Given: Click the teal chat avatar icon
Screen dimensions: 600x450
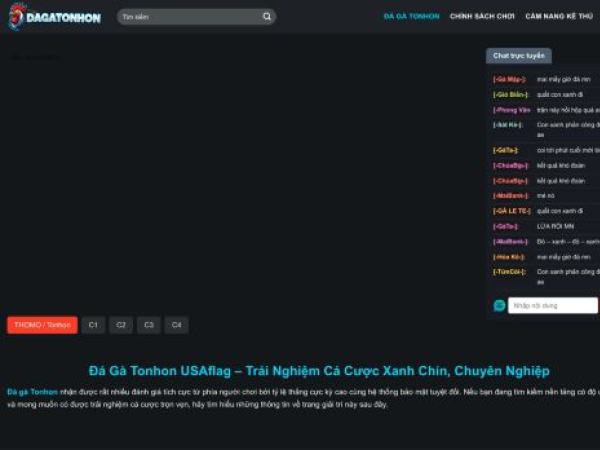Looking at the screenshot, I should [x=499, y=305].
